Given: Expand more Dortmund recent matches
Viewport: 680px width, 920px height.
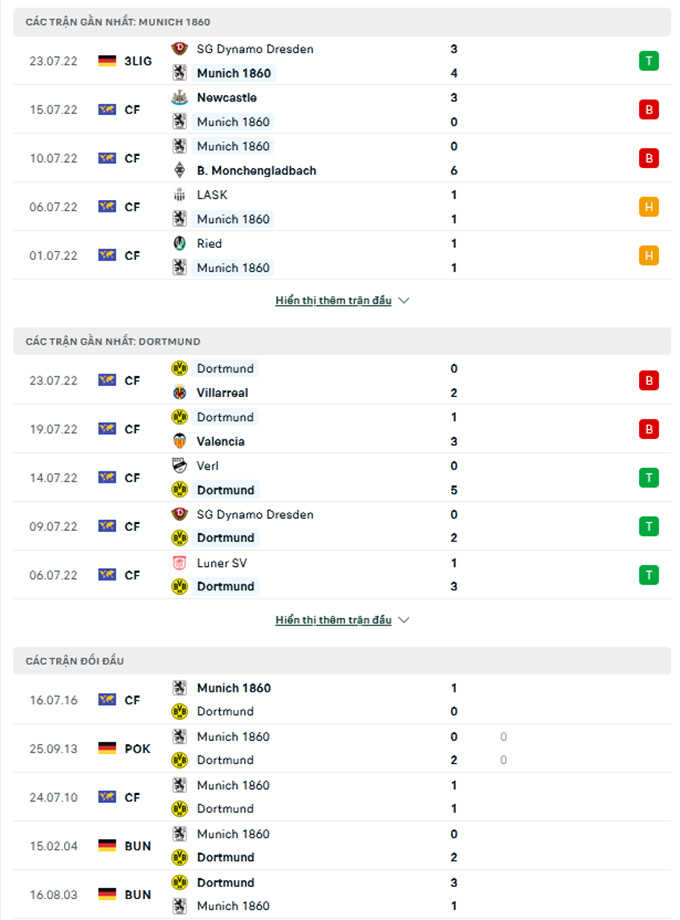Looking at the screenshot, I should 333,620.
